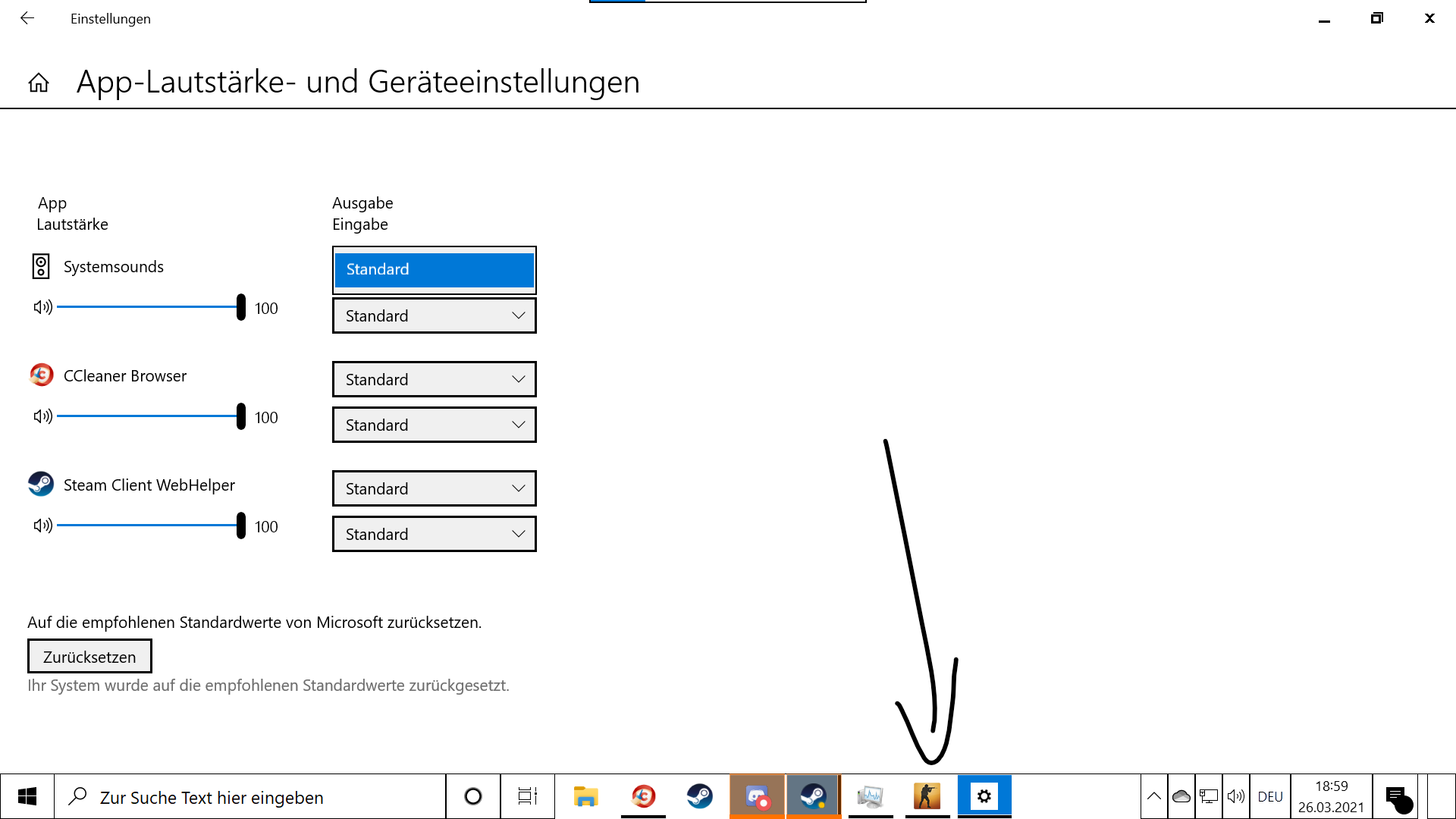Open Systemsounds output device dropdown
This screenshot has height=819, width=1456.
point(434,269)
